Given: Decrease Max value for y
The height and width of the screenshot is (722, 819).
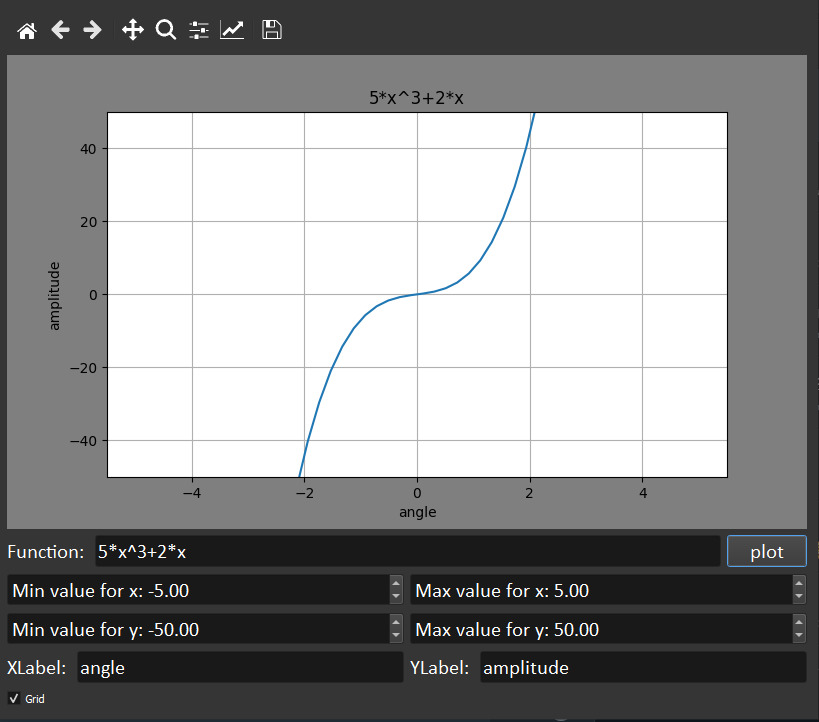Looking at the screenshot, I should coord(799,636).
